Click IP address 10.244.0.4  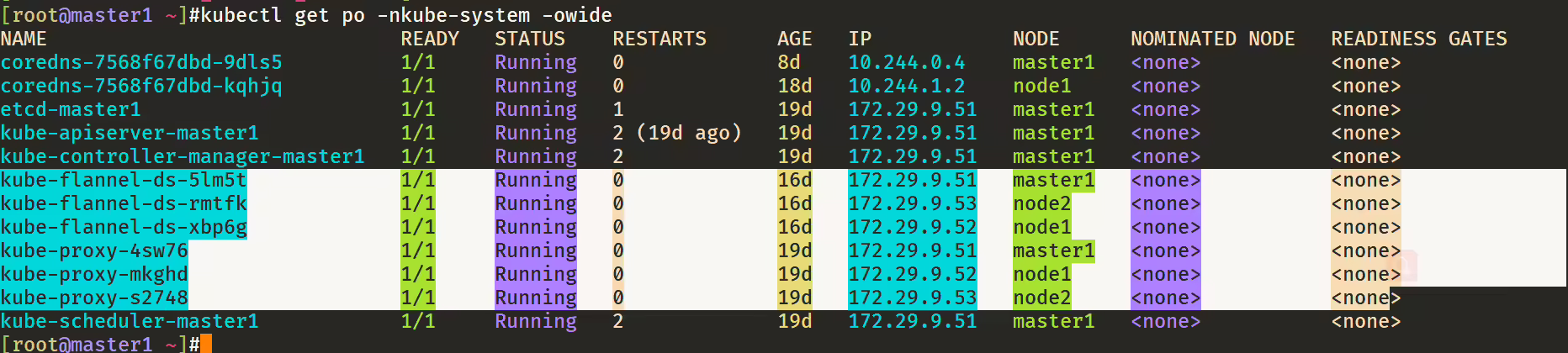coord(907,62)
